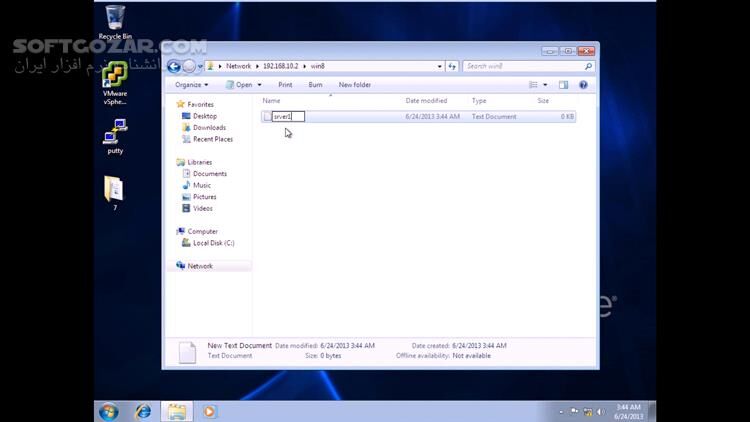Open the putty desktop shortcut

115,133
